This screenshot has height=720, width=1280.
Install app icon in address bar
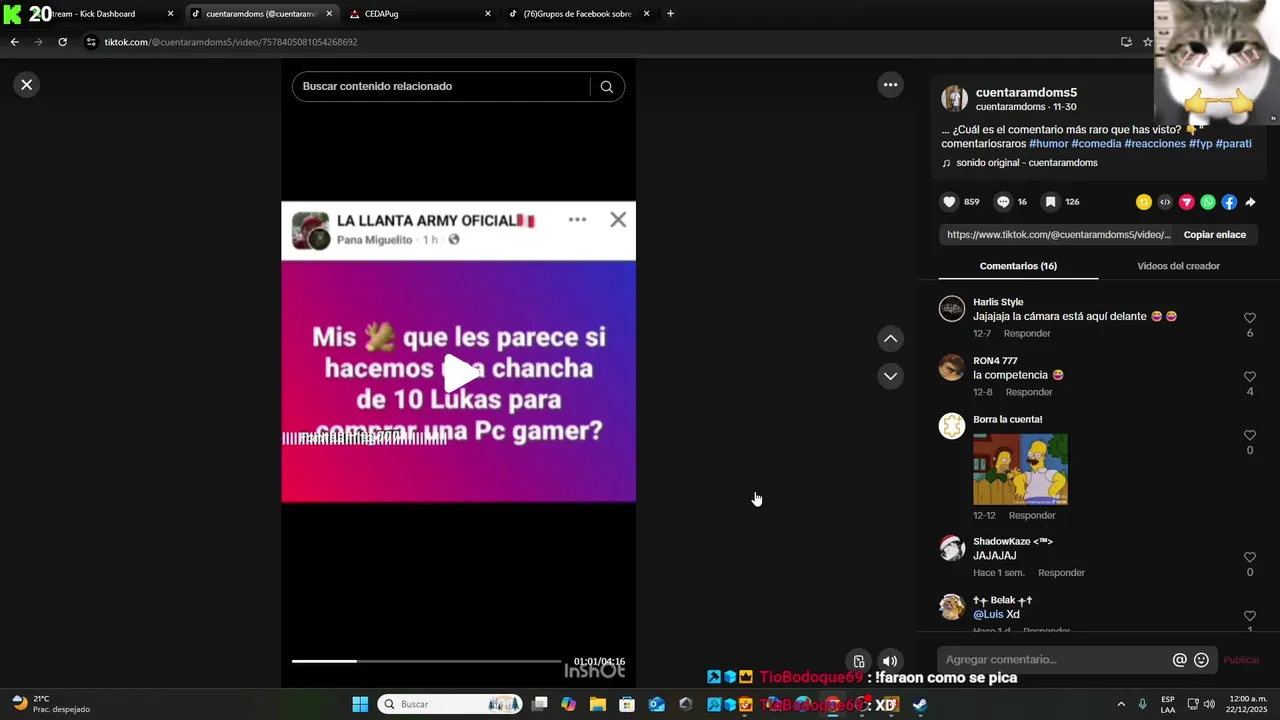1126,42
